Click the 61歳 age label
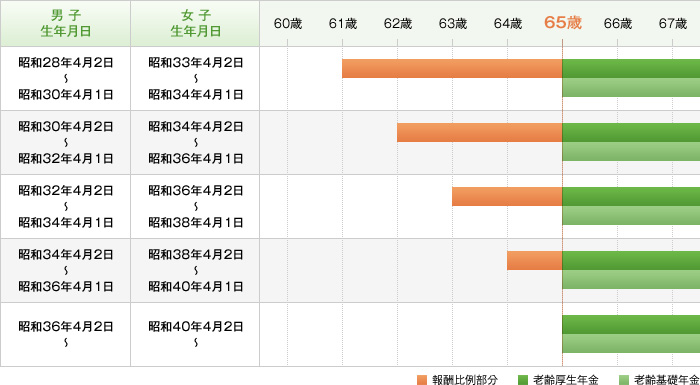 343,24
